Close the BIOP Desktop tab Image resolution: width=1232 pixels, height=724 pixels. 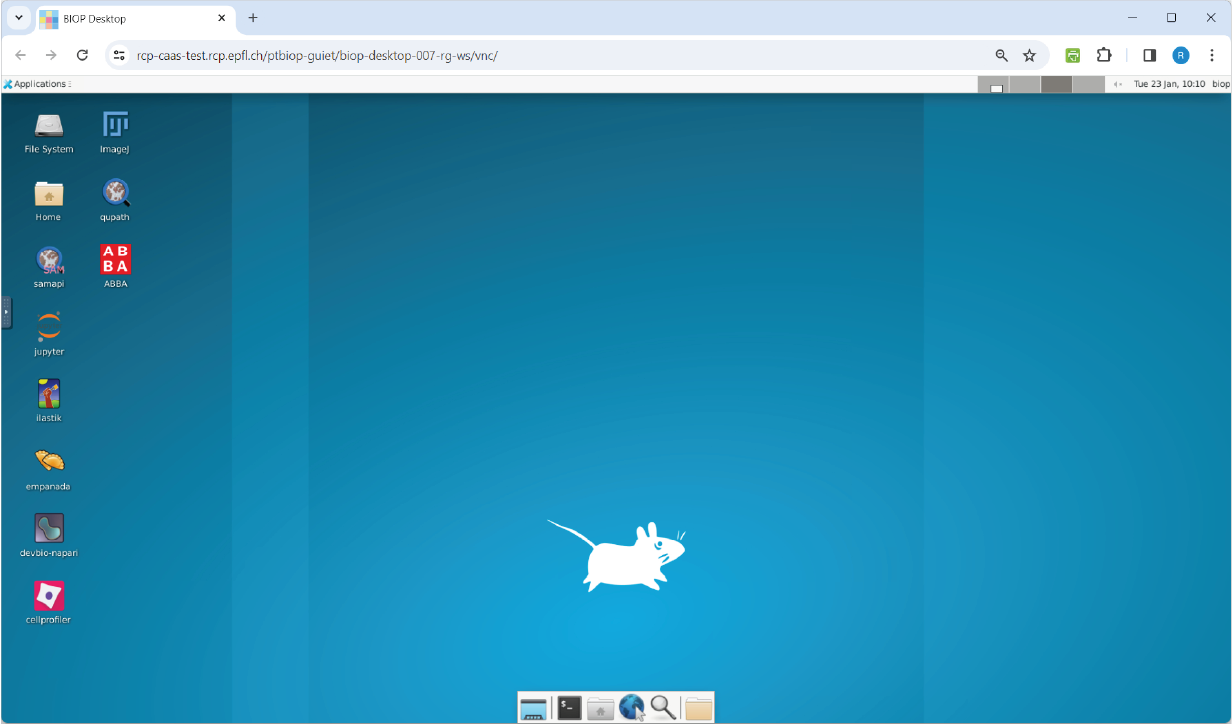222,18
